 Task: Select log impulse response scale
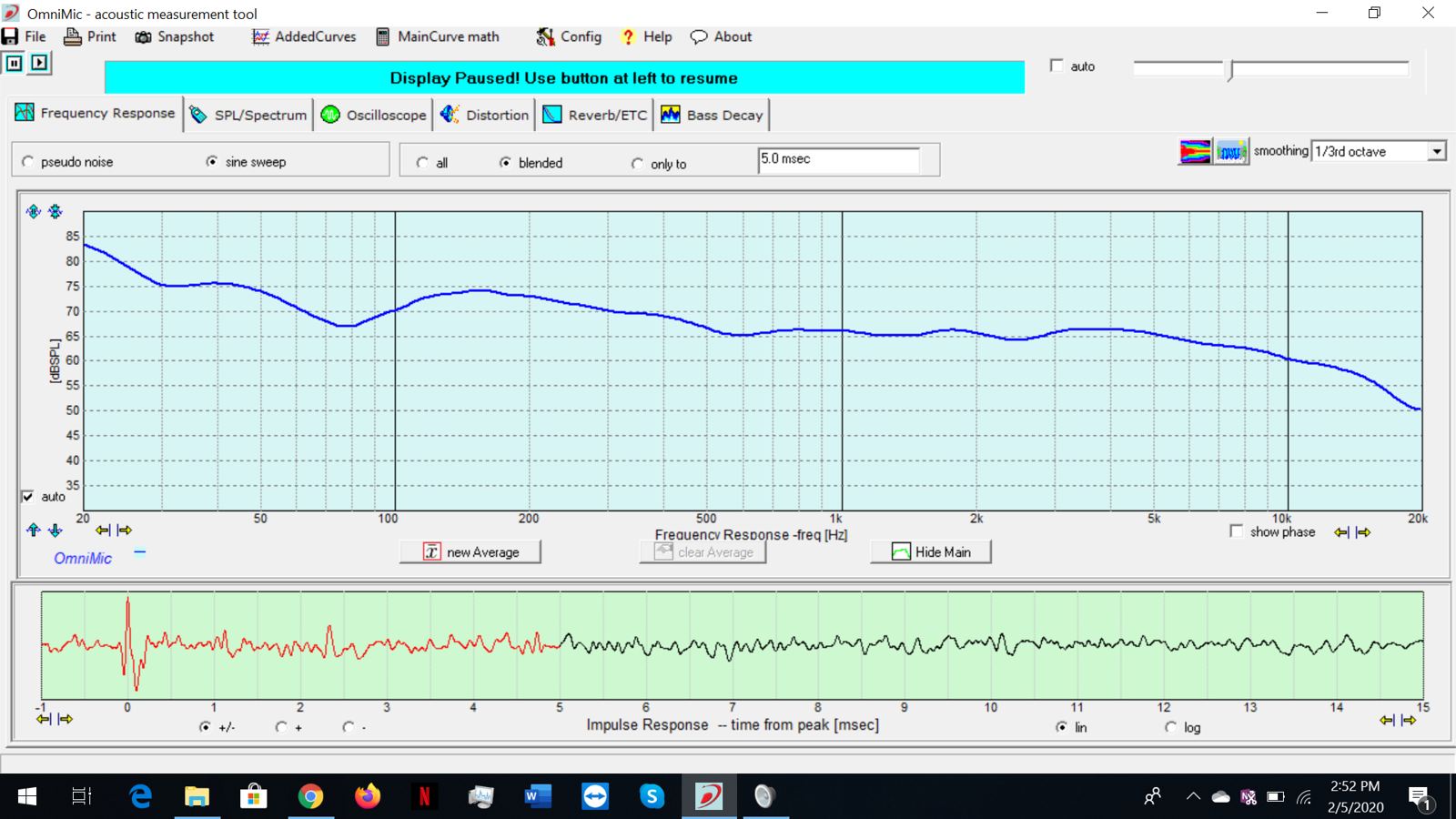pos(1171,727)
